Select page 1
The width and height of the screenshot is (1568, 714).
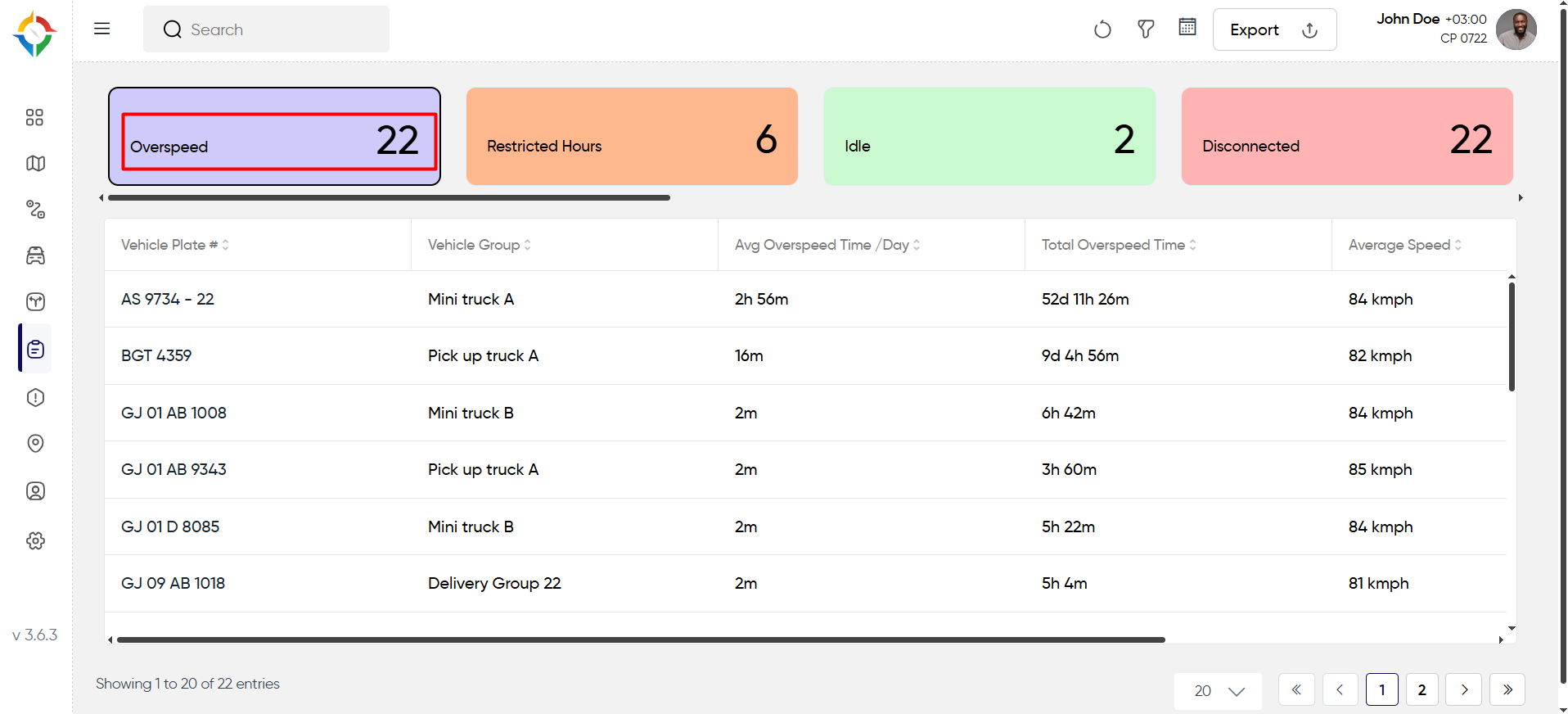(1382, 689)
